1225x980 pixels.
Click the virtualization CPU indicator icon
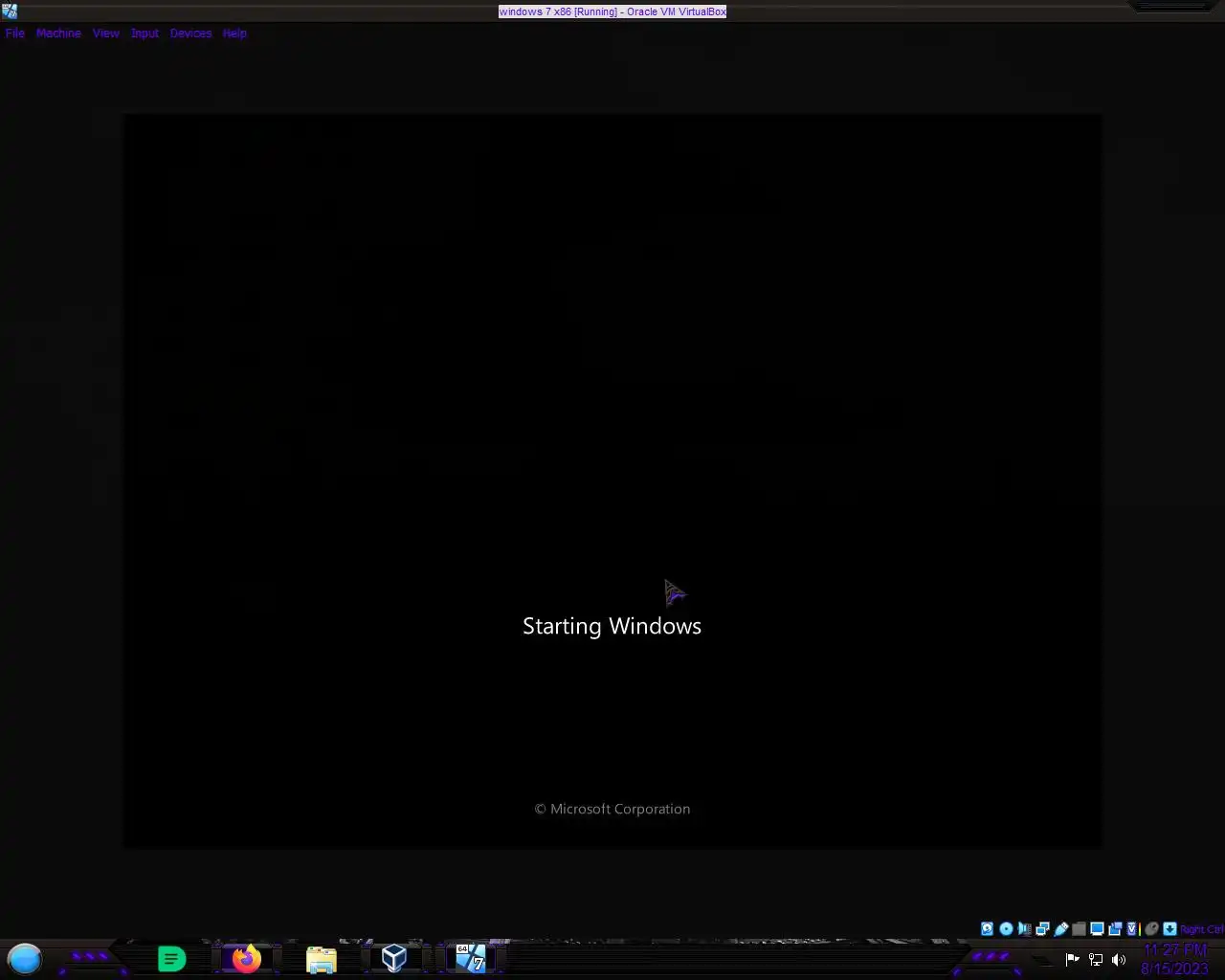1133,928
